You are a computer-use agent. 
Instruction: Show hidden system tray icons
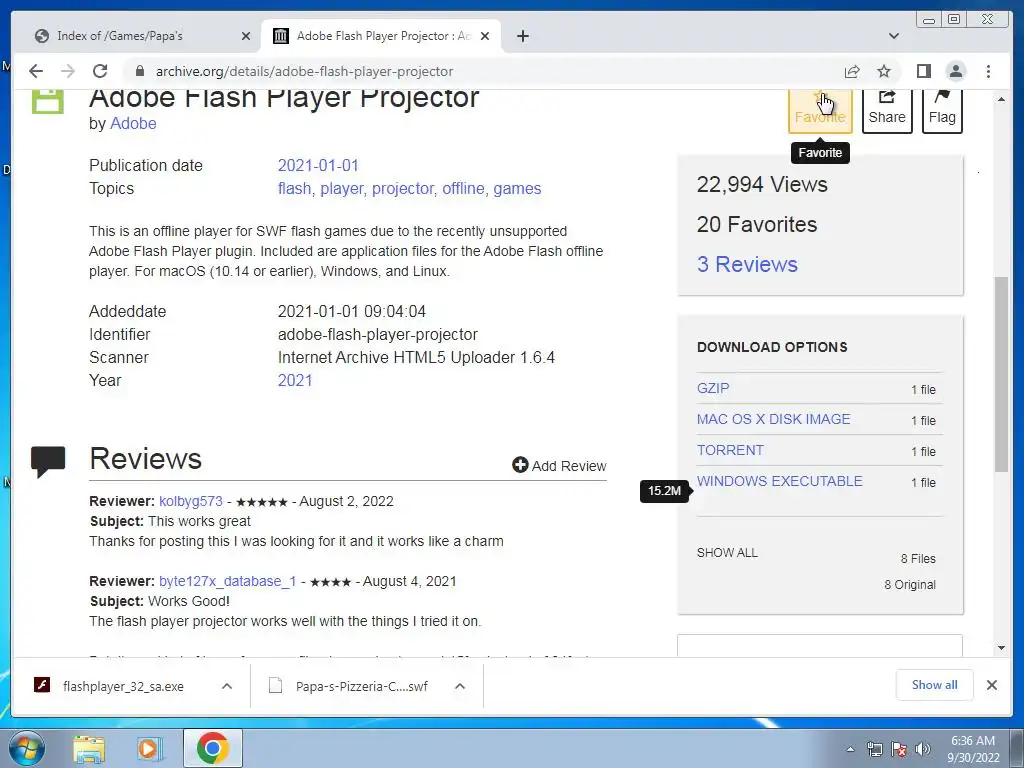[x=850, y=749]
